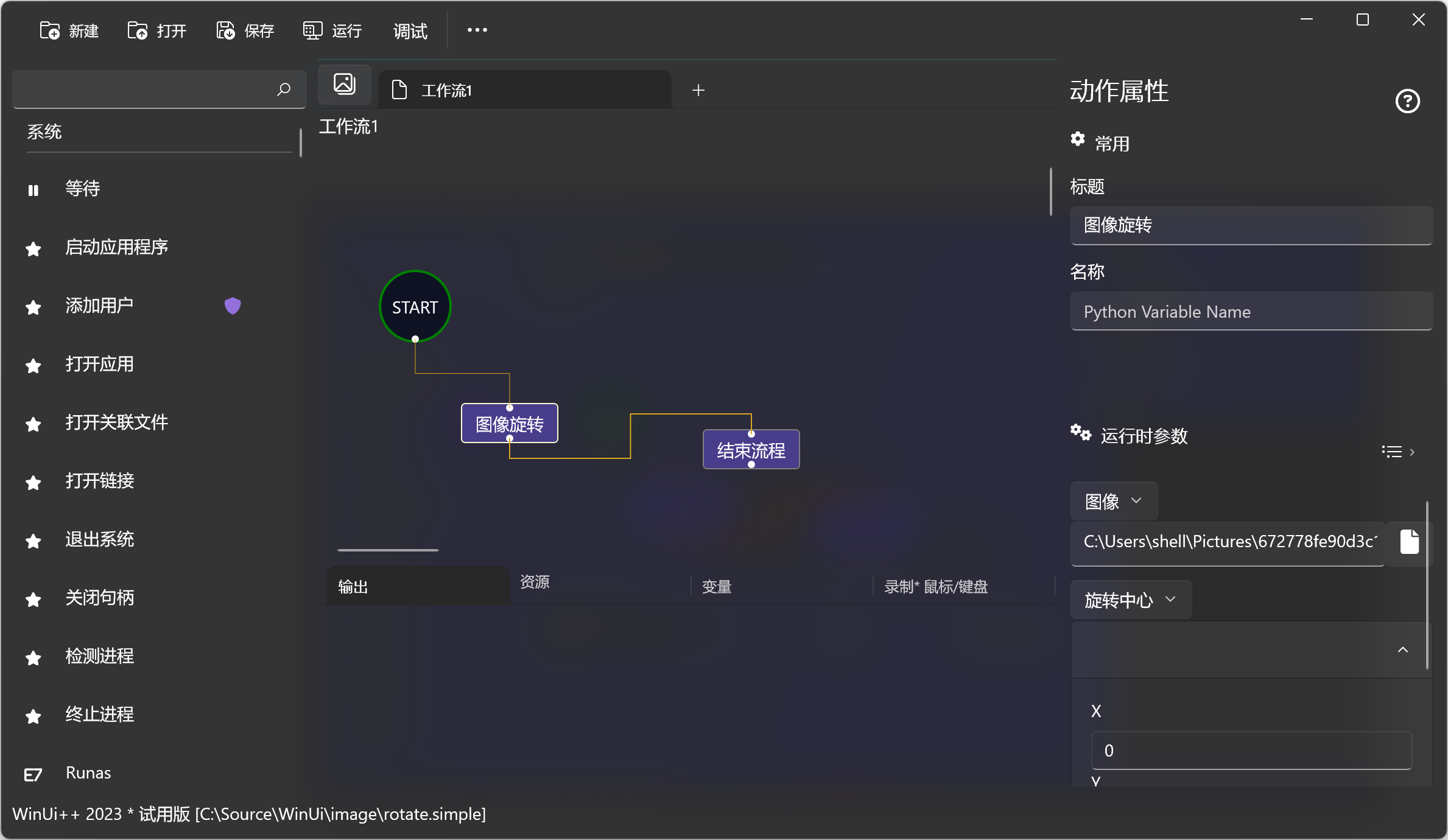Image resolution: width=1448 pixels, height=840 pixels.
Task: Click the browse file icon beside image path
Action: (x=1409, y=542)
